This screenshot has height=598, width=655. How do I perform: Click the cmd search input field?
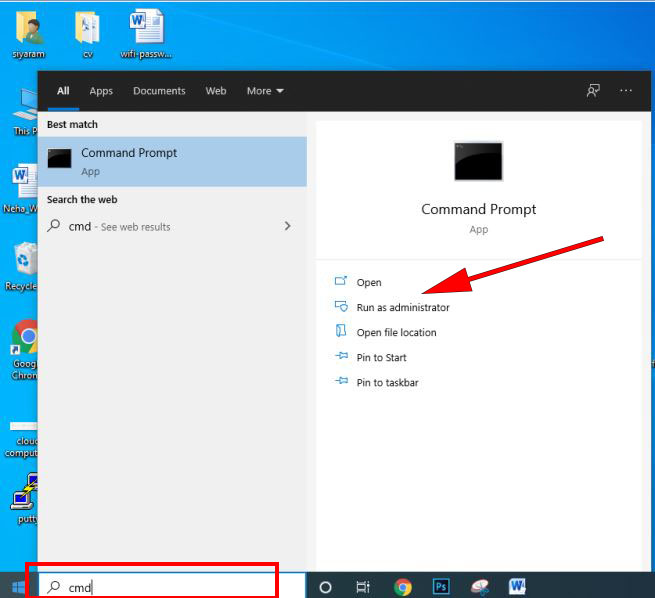[x=160, y=587]
